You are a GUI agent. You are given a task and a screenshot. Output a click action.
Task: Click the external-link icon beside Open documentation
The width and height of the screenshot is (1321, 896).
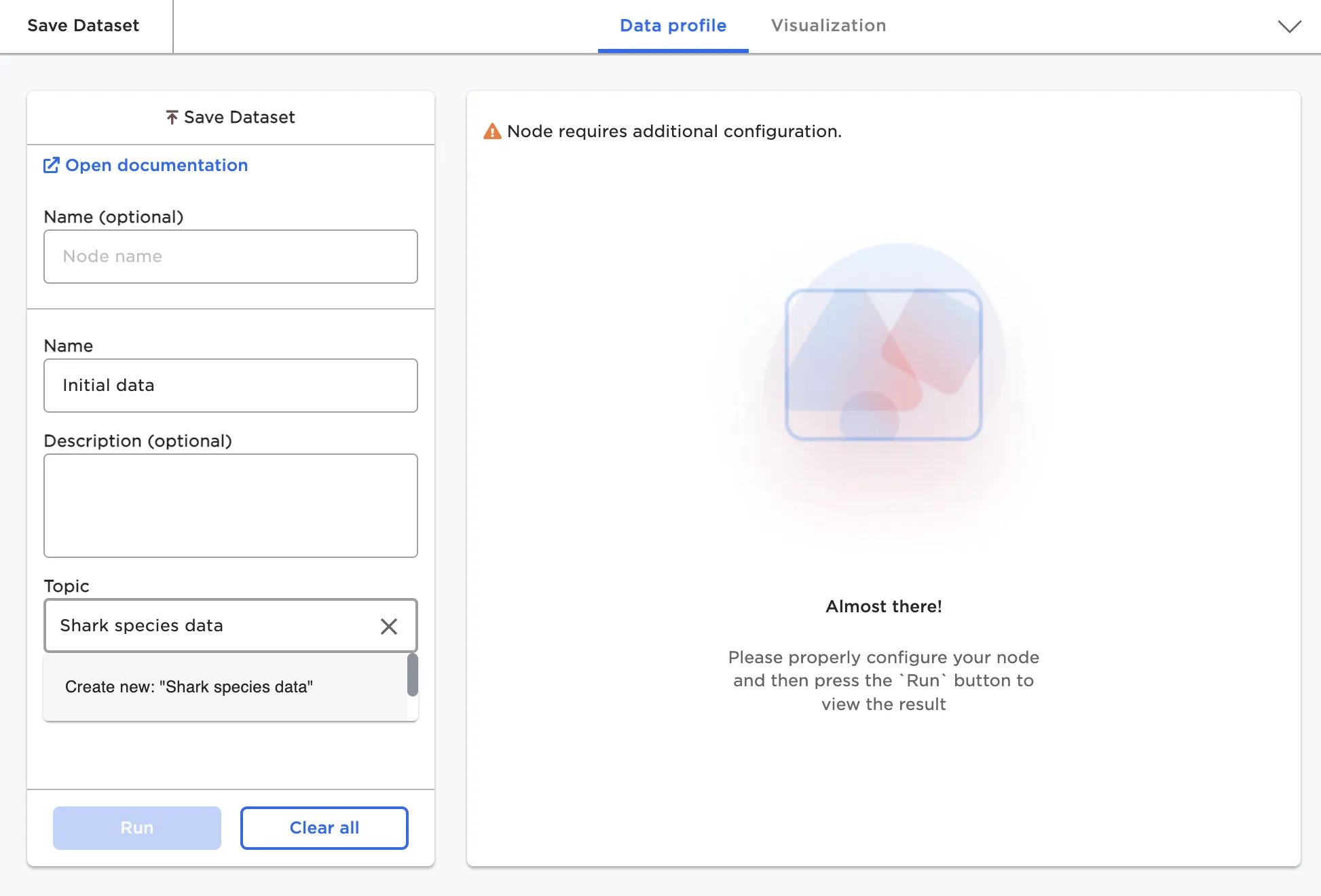51,166
